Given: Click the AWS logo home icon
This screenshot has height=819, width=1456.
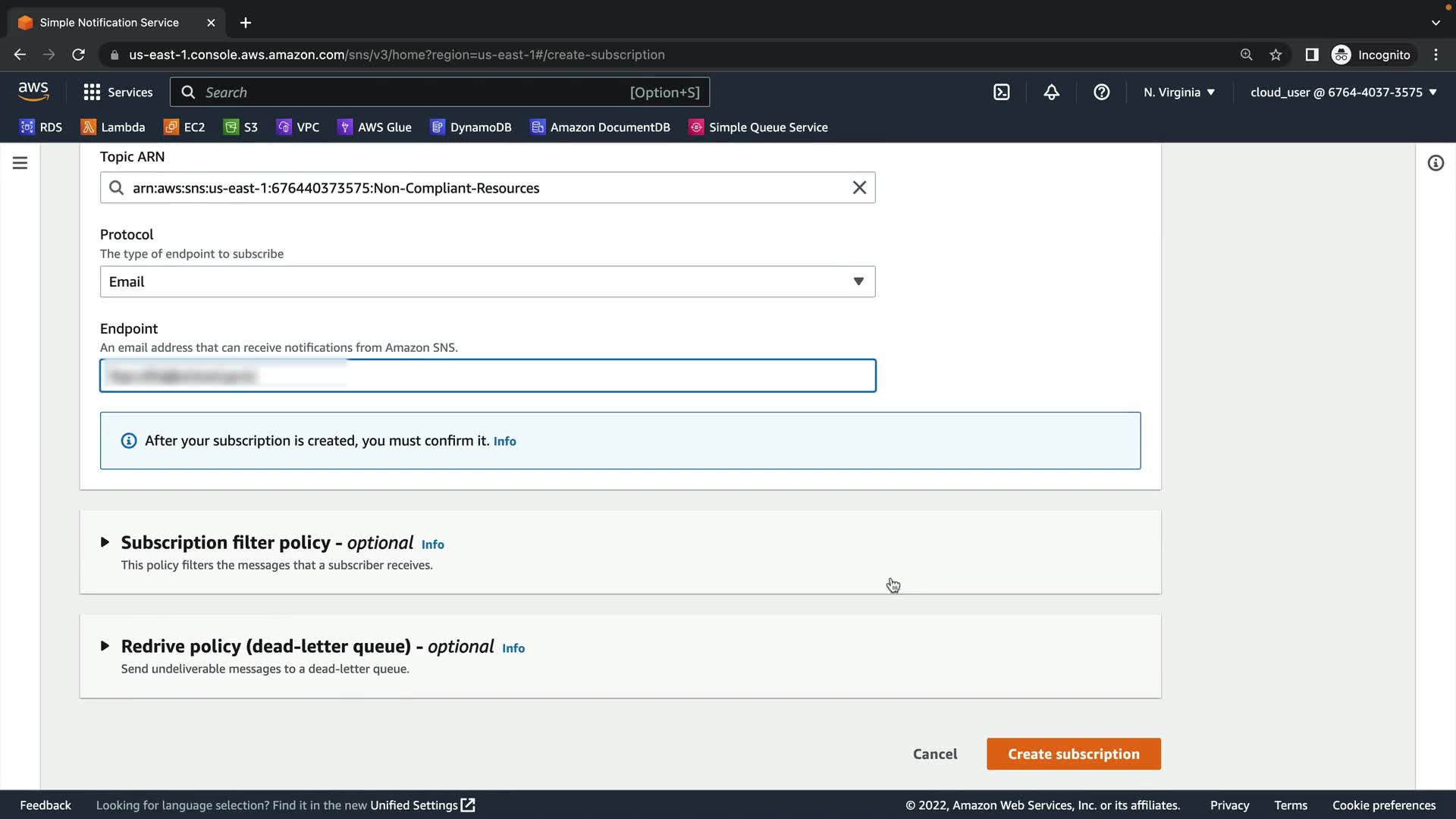Looking at the screenshot, I should coord(33,92).
